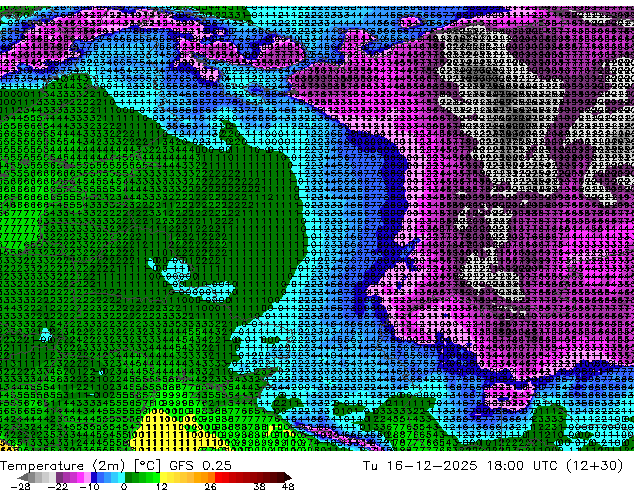The width and height of the screenshot is (634, 490).
Task: Click the 48 label on the temperature scale
Action: (288, 486)
